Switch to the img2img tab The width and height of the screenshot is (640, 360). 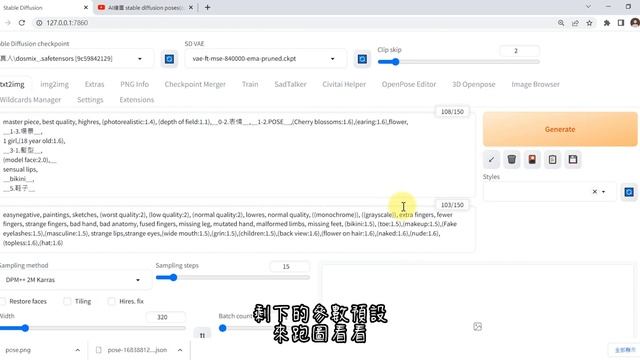click(54, 84)
